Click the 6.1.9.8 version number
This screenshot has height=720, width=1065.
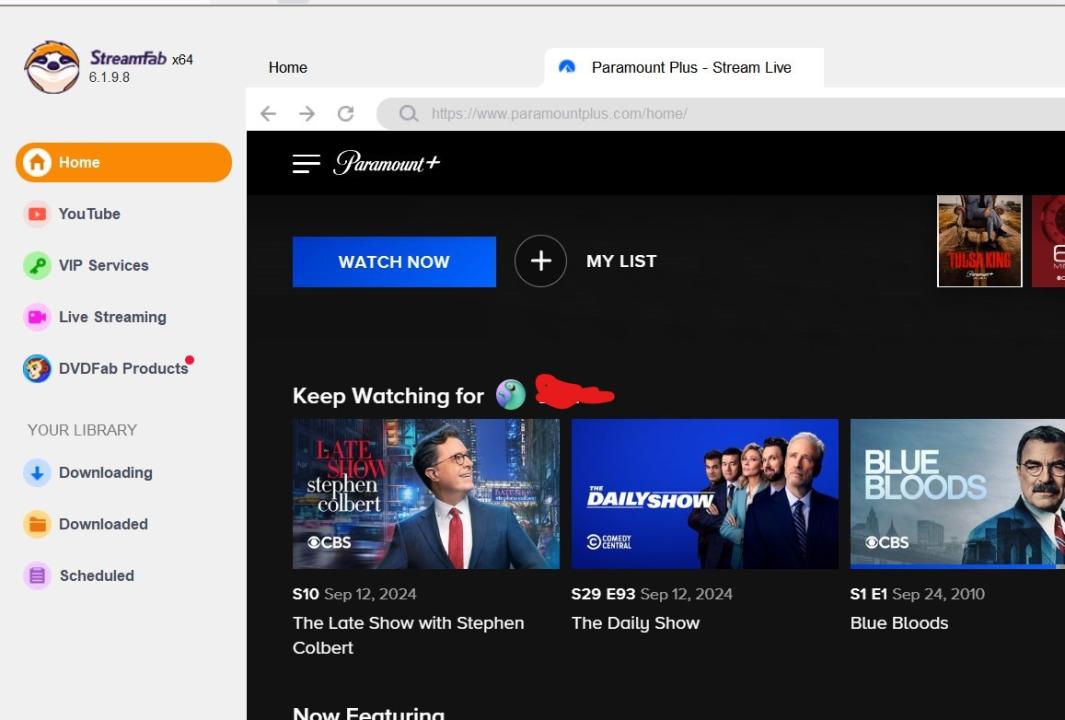coord(109,77)
